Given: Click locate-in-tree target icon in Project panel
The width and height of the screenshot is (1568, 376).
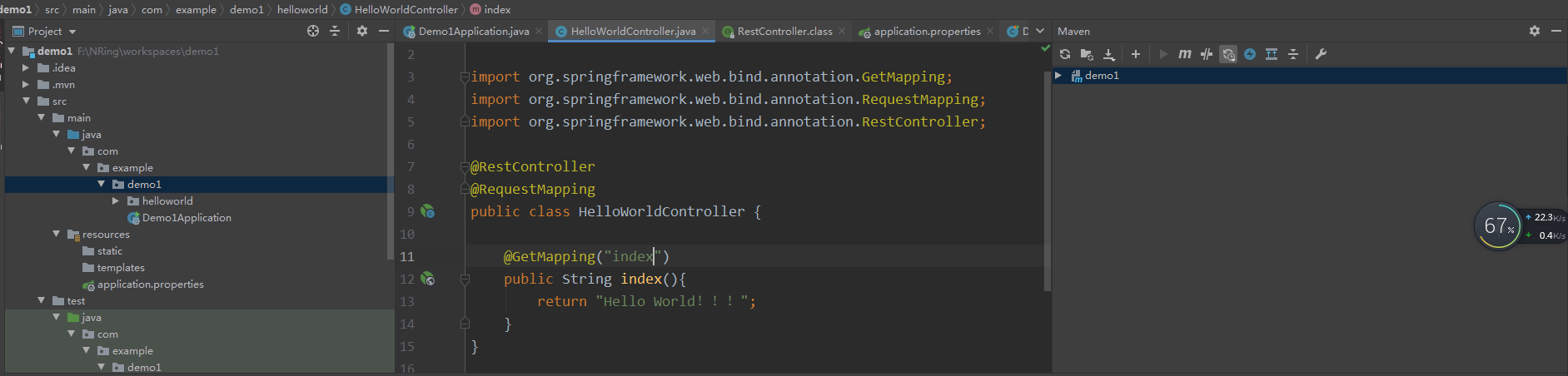Looking at the screenshot, I should pos(313,31).
